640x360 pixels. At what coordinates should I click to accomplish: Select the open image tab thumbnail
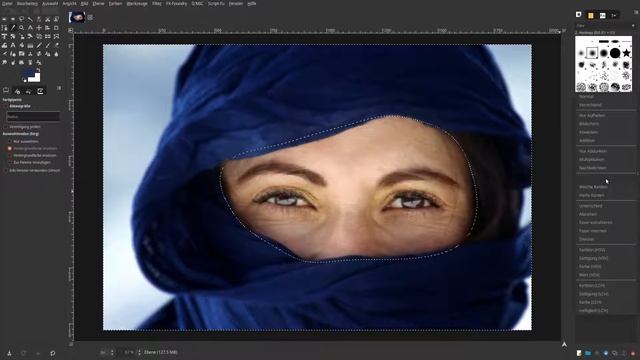tap(77, 17)
